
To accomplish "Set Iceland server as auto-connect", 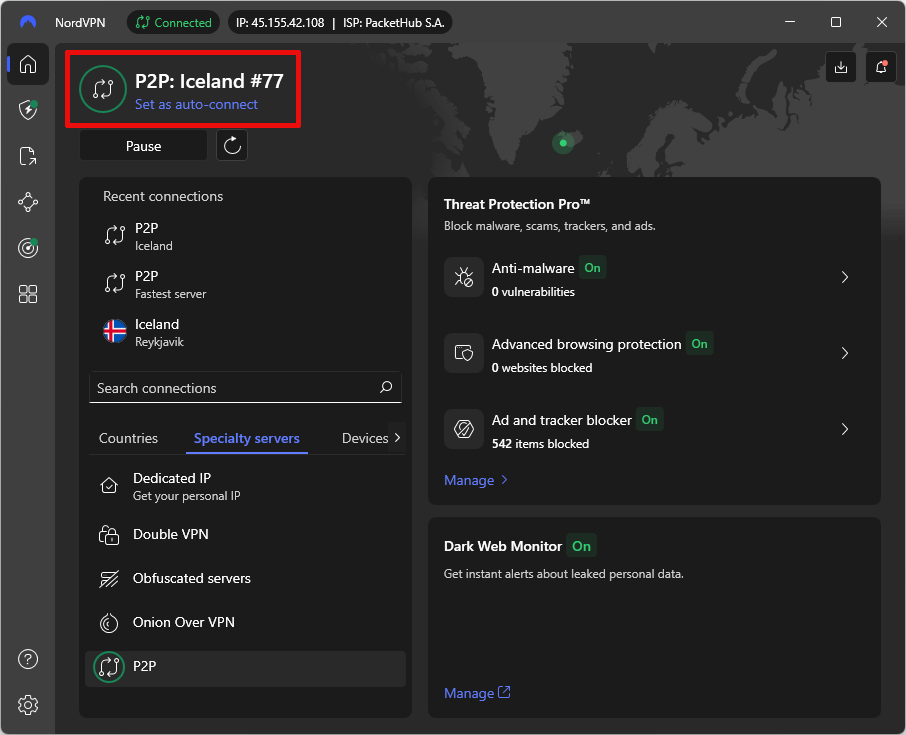I will pos(196,105).
